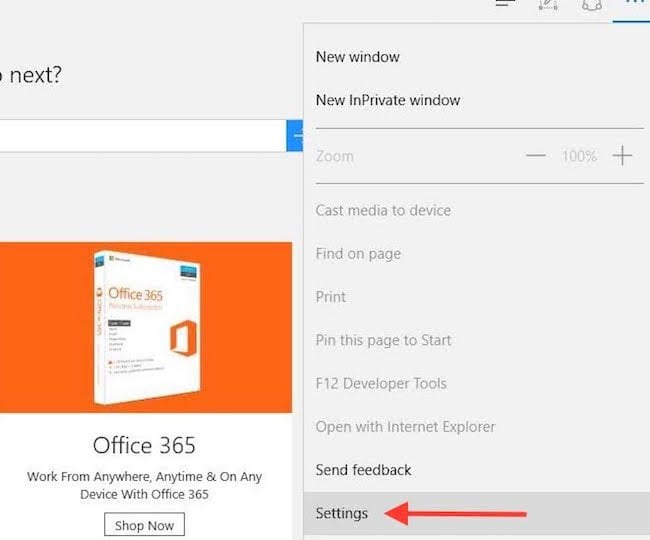
Task: Click the Zoom label in menu
Action: [335, 156]
